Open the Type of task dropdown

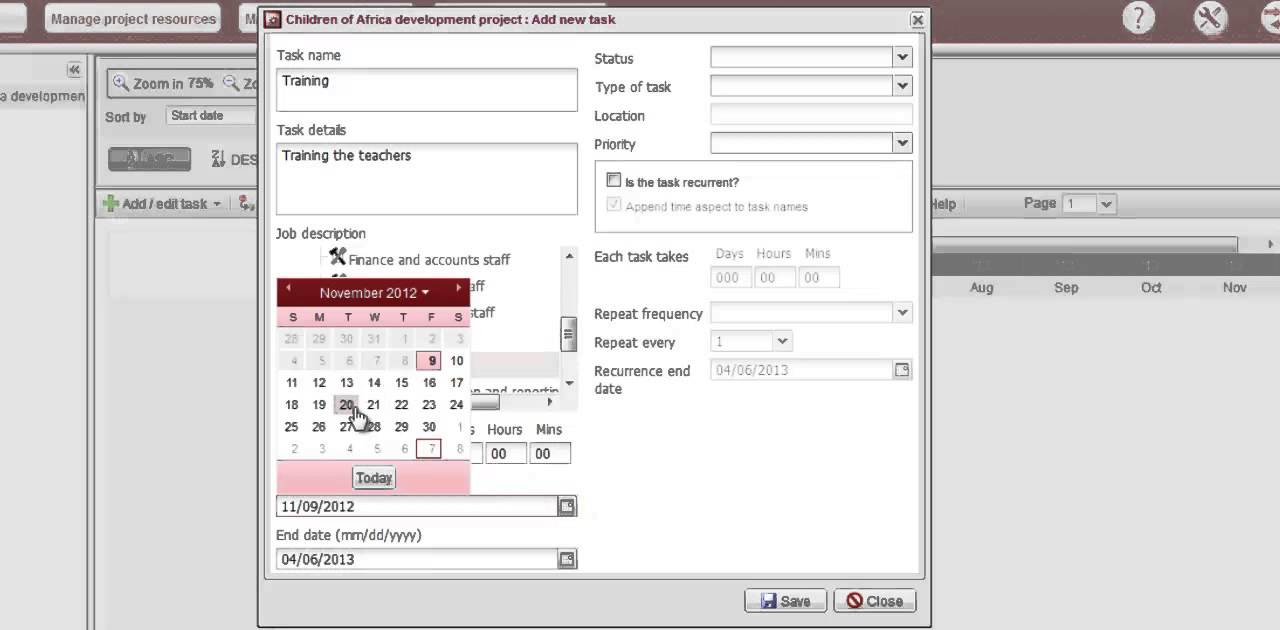(902, 86)
